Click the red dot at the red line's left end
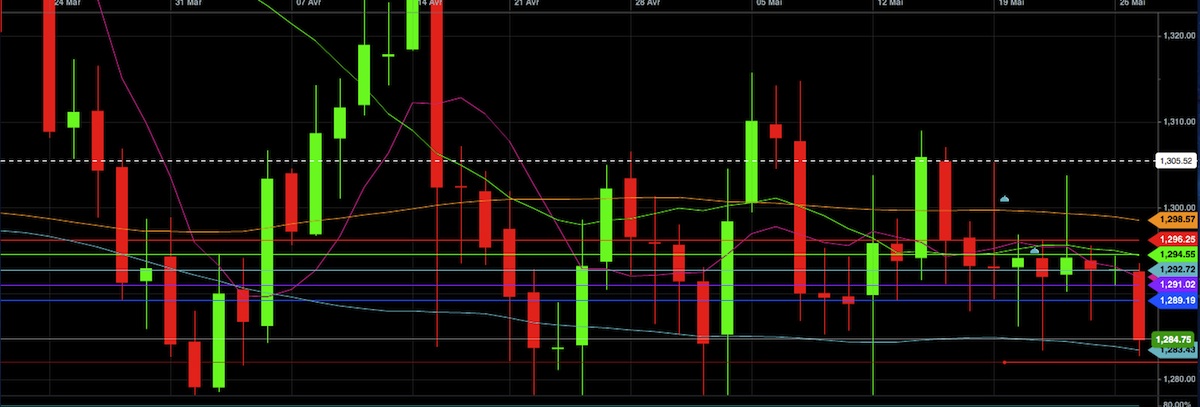 [1005, 363]
